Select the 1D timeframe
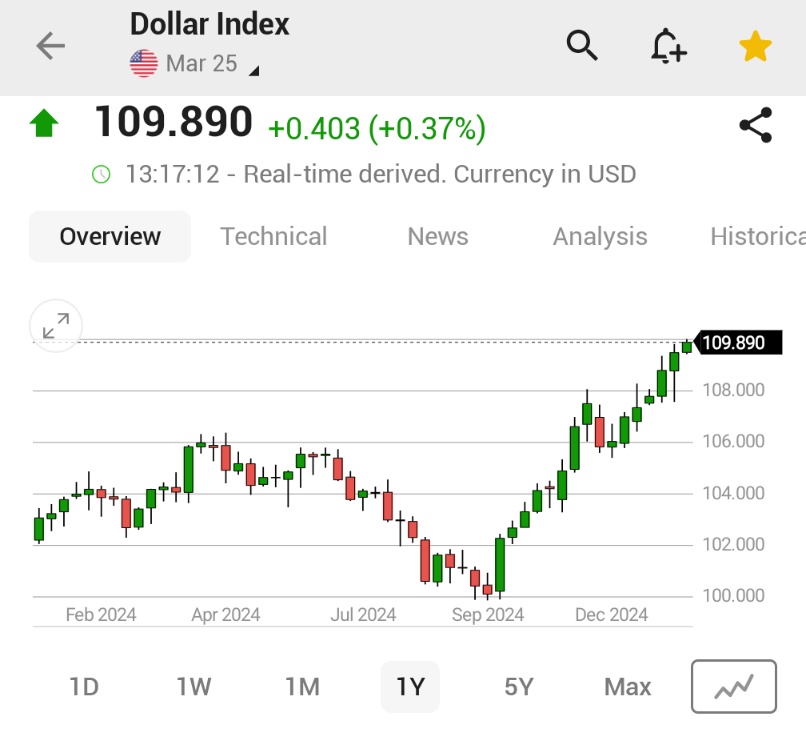 point(84,687)
